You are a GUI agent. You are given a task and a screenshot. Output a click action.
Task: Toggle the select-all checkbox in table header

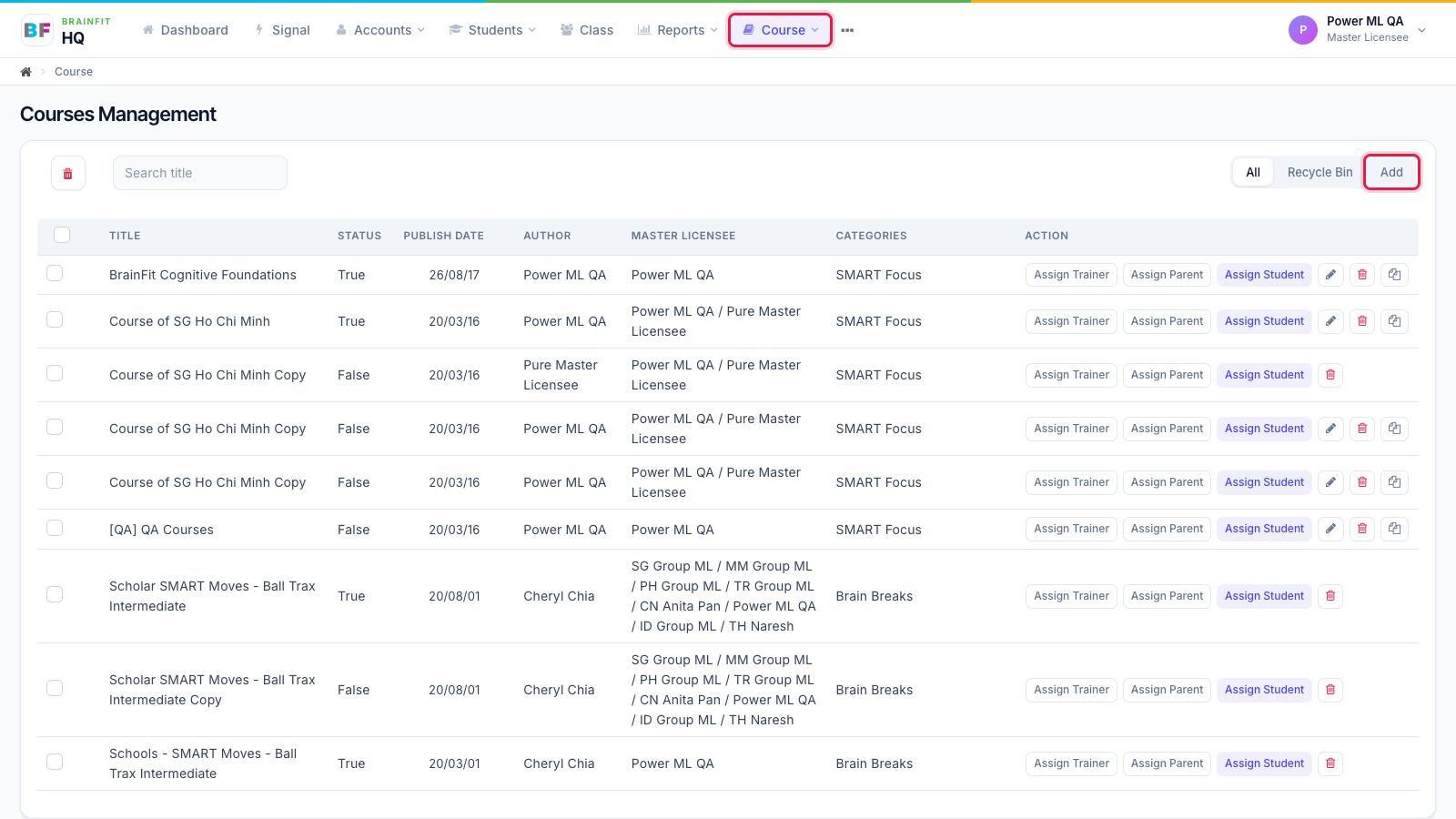click(62, 235)
